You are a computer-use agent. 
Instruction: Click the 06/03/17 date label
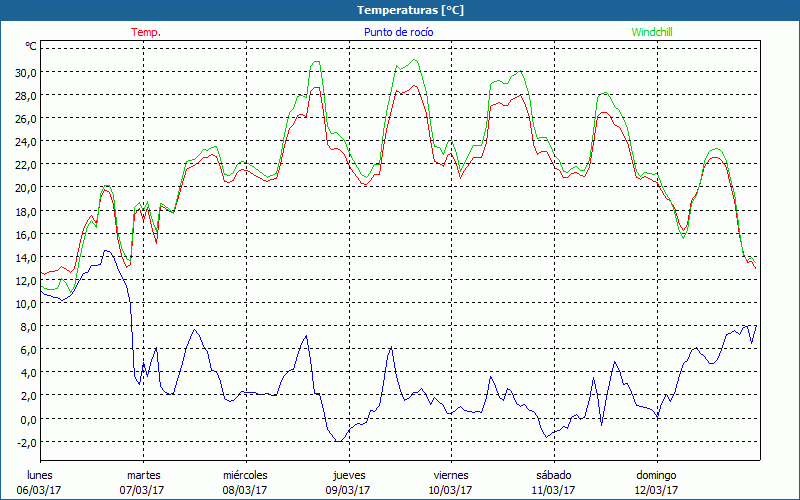tap(41, 490)
